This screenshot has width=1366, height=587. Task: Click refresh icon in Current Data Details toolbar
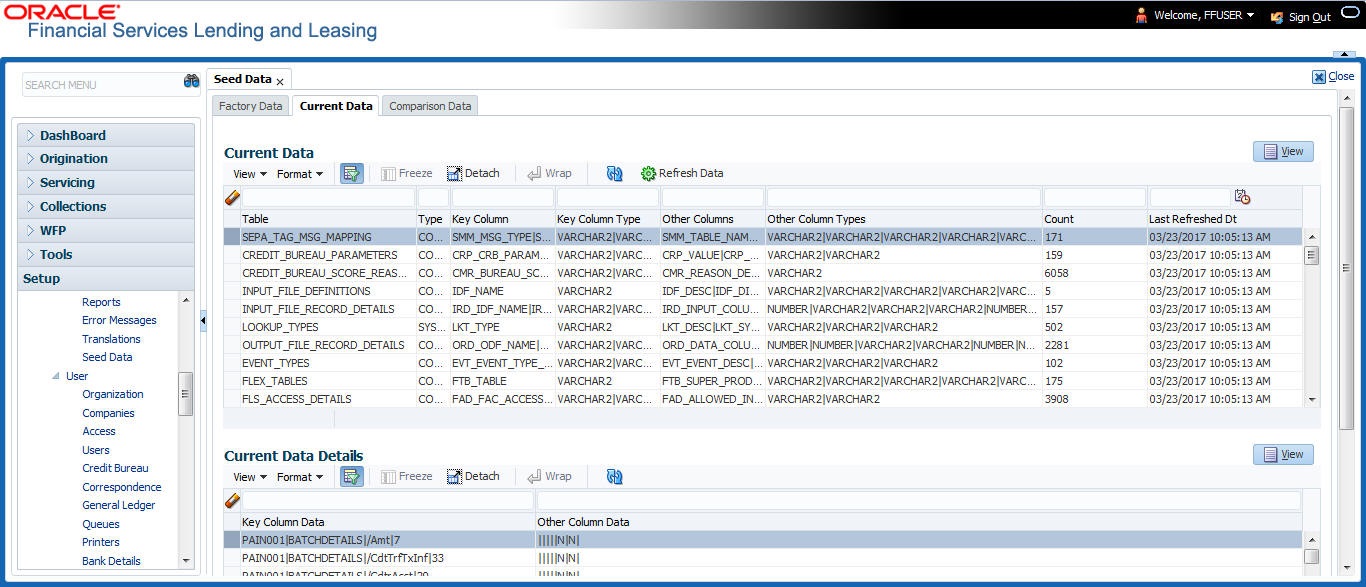[x=615, y=477]
